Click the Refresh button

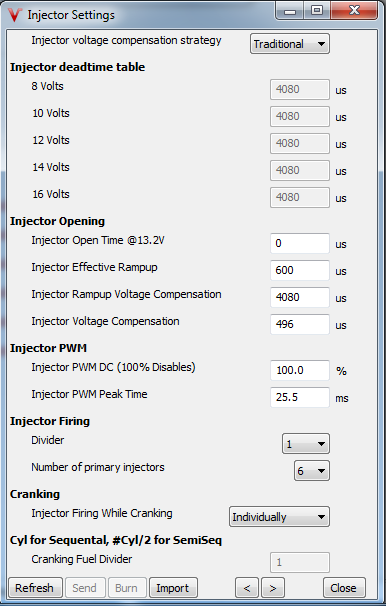pyautogui.click(x=35, y=588)
